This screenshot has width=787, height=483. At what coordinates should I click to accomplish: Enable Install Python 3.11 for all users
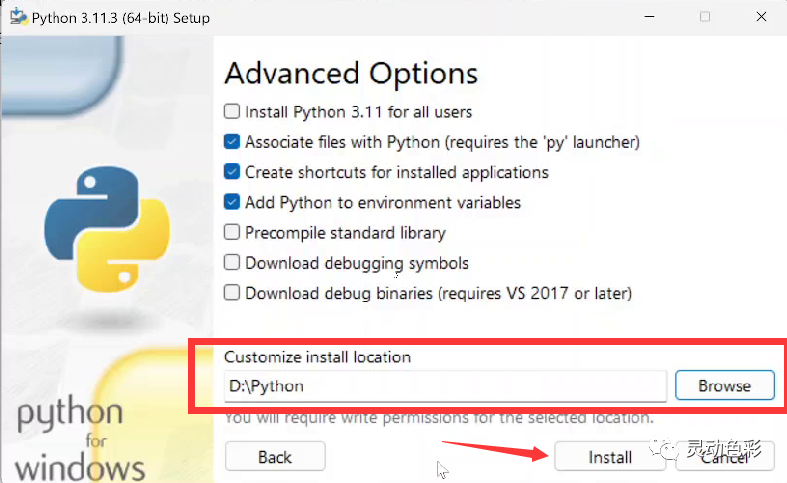232,111
